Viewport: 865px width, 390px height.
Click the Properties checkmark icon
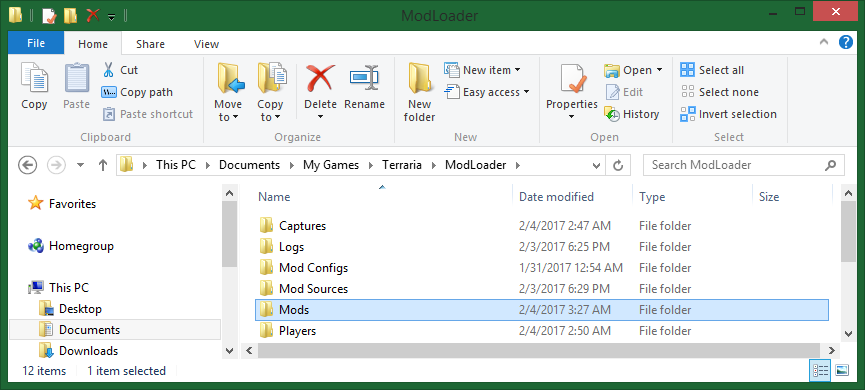click(572, 79)
